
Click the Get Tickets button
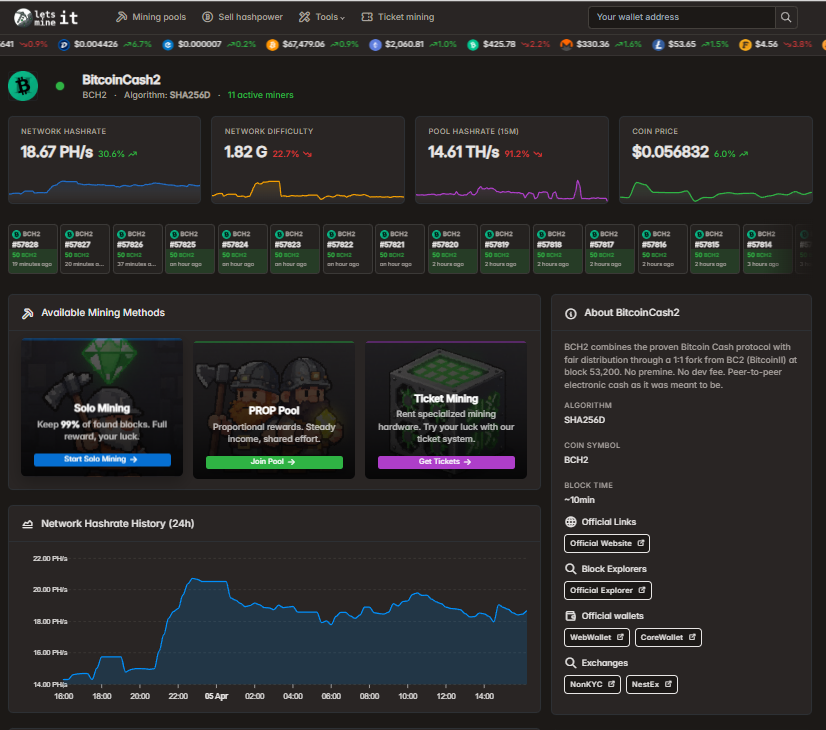click(x=446, y=460)
